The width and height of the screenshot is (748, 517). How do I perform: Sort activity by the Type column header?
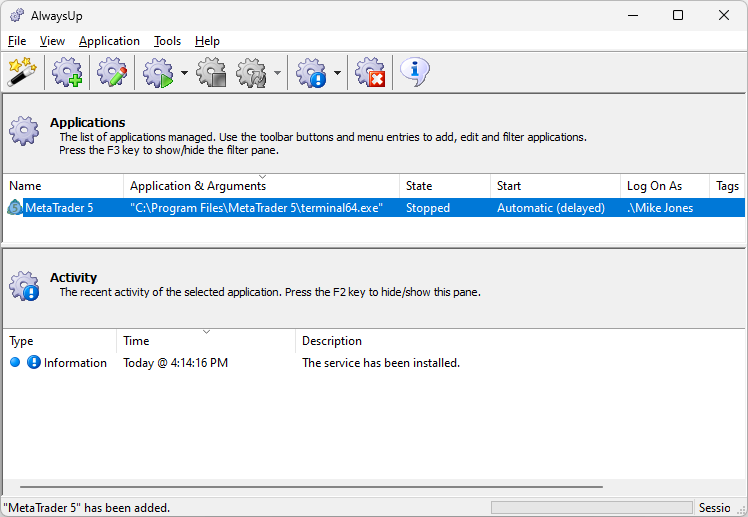coord(60,341)
